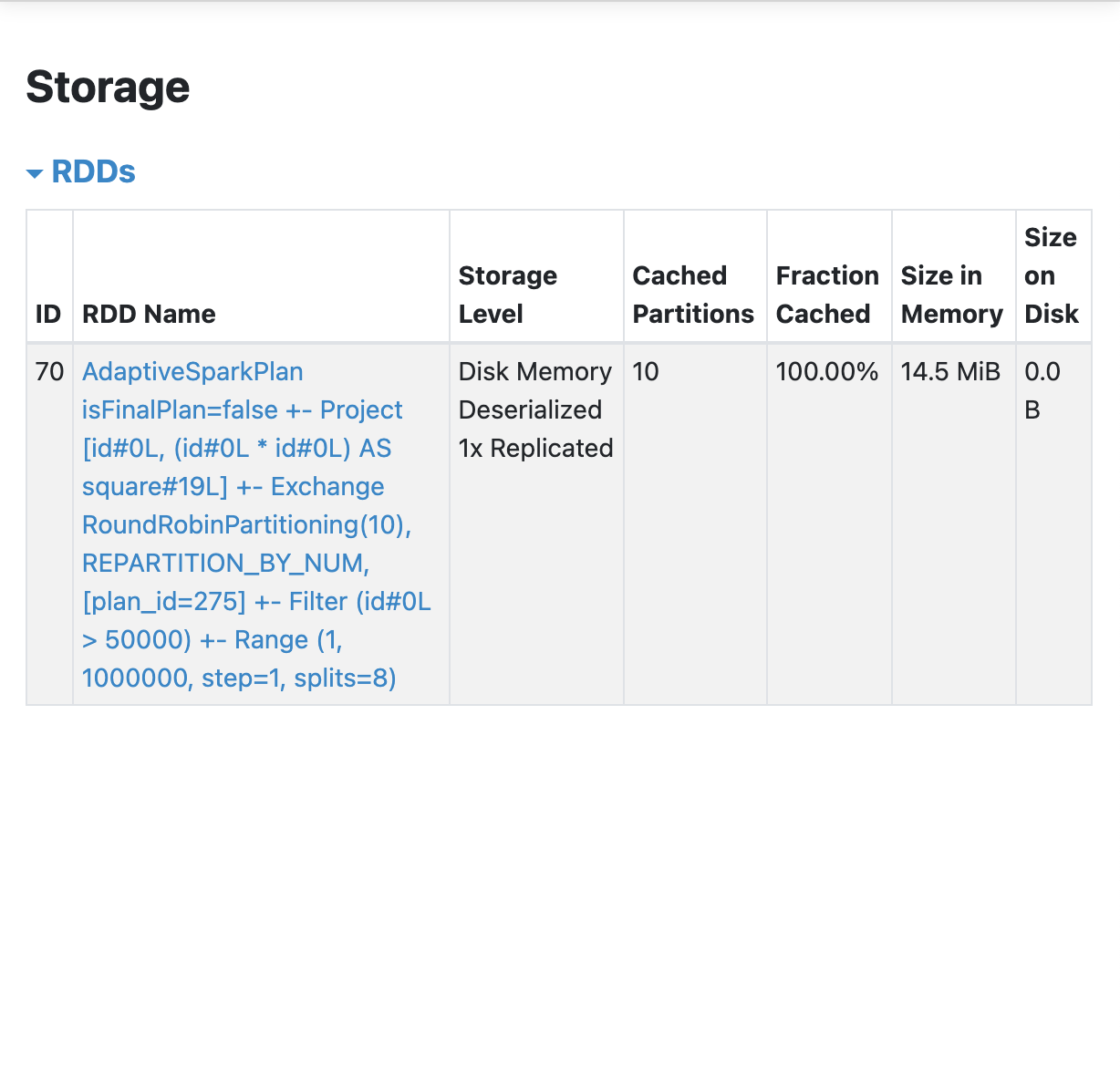Click the Disk Memory Deserialized storage level cell
Viewport: 1120px width, 1067px height.
coord(534,410)
